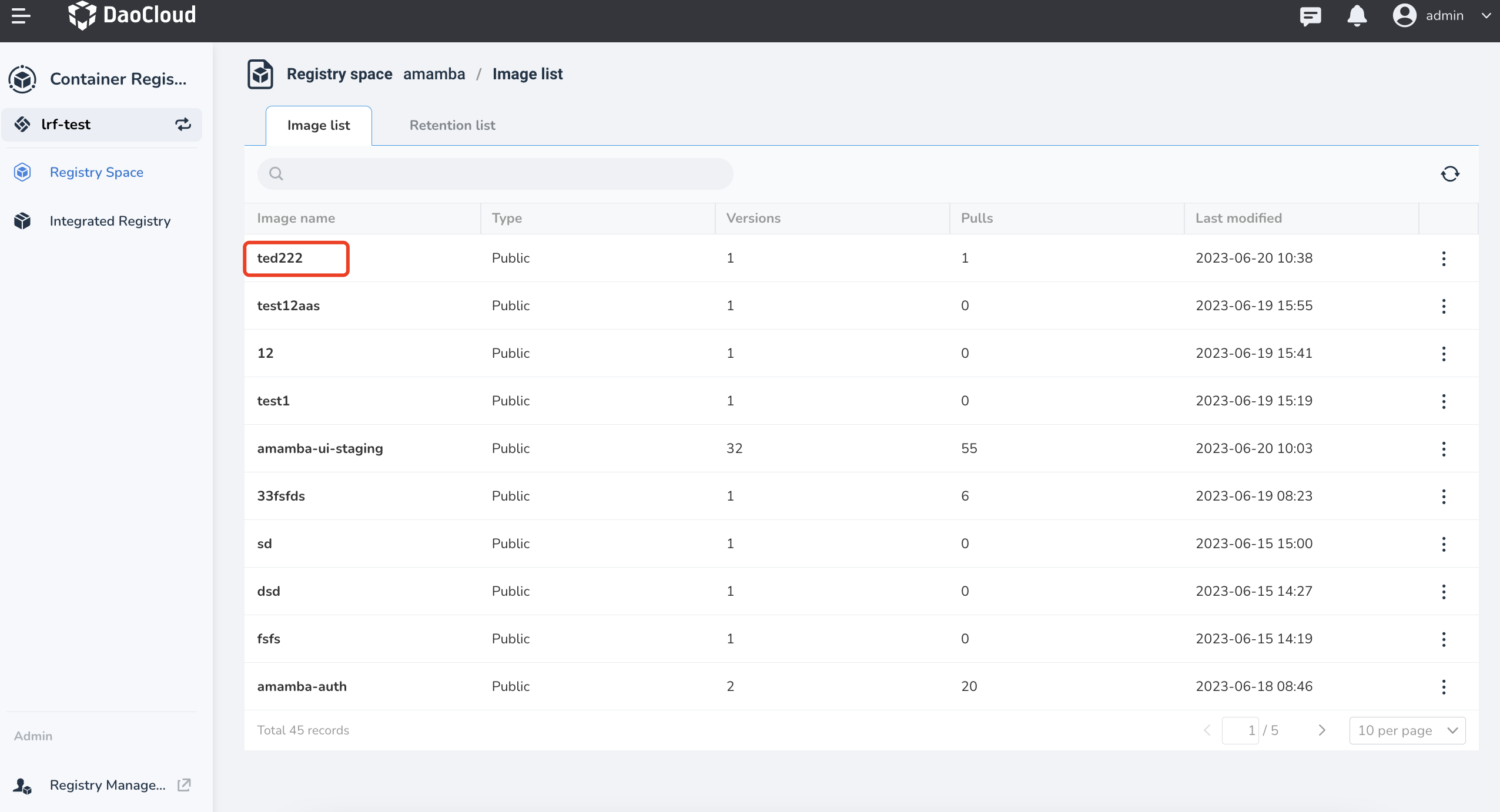The image size is (1500, 812).
Task: Click the Versions column header
Action: click(754, 218)
